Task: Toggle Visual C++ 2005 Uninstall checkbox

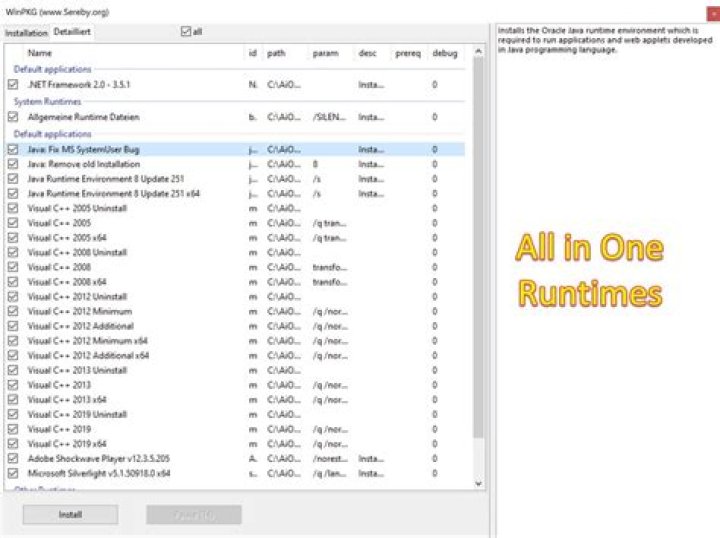Action: click(x=13, y=208)
